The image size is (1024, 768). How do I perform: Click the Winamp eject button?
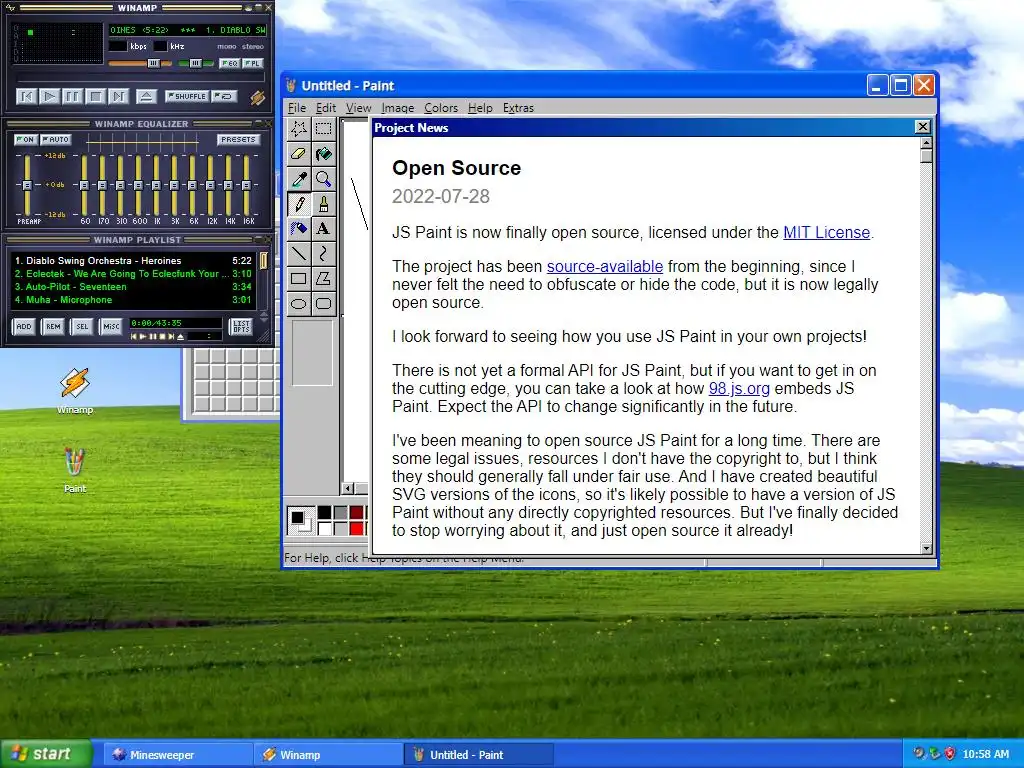coord(146,97)
